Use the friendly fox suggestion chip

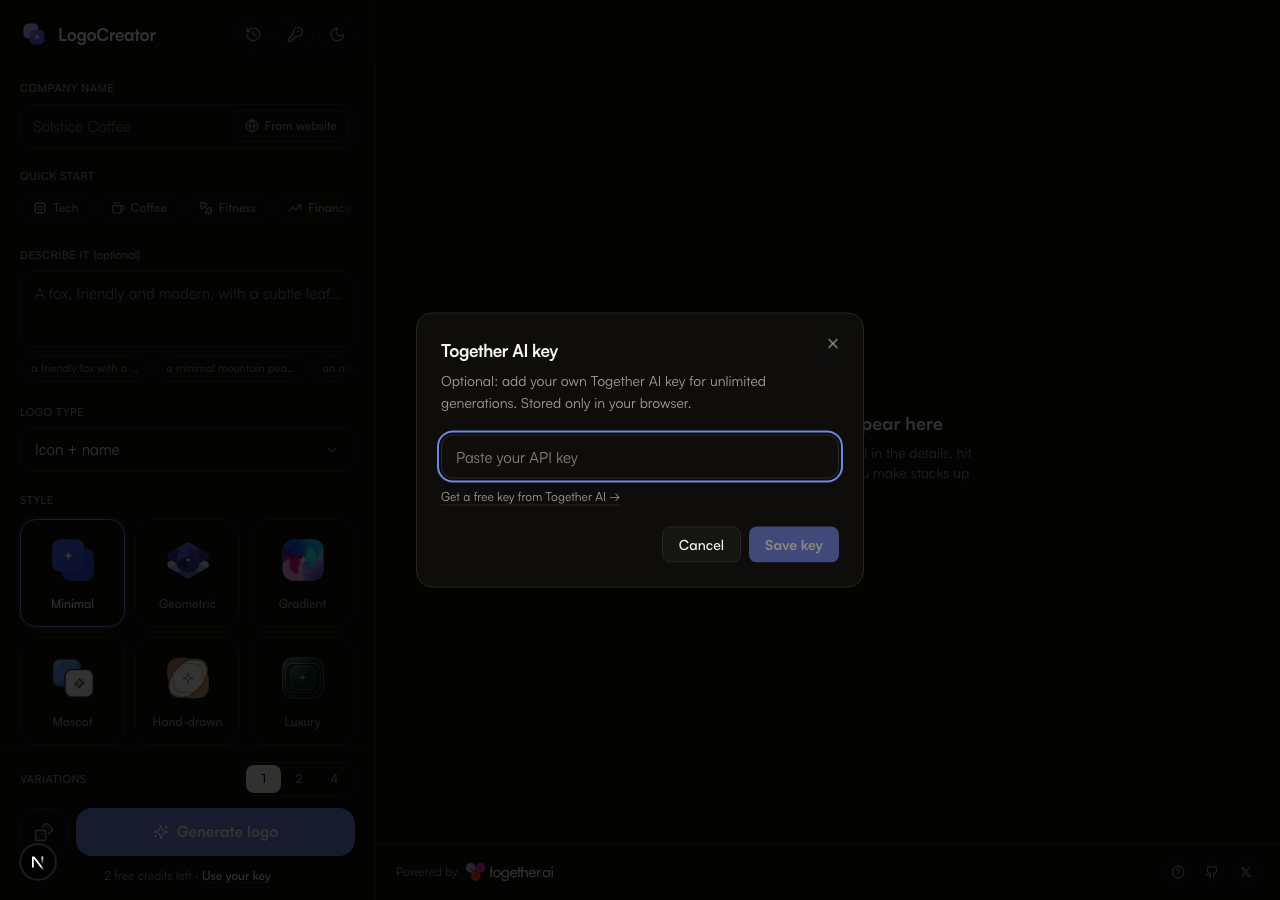(85, 368)
